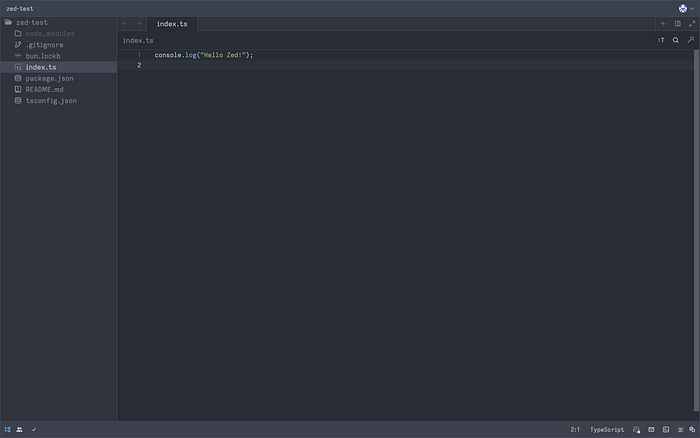
Task: Click the editor vertical scrollbar
Action: (696, 230)
